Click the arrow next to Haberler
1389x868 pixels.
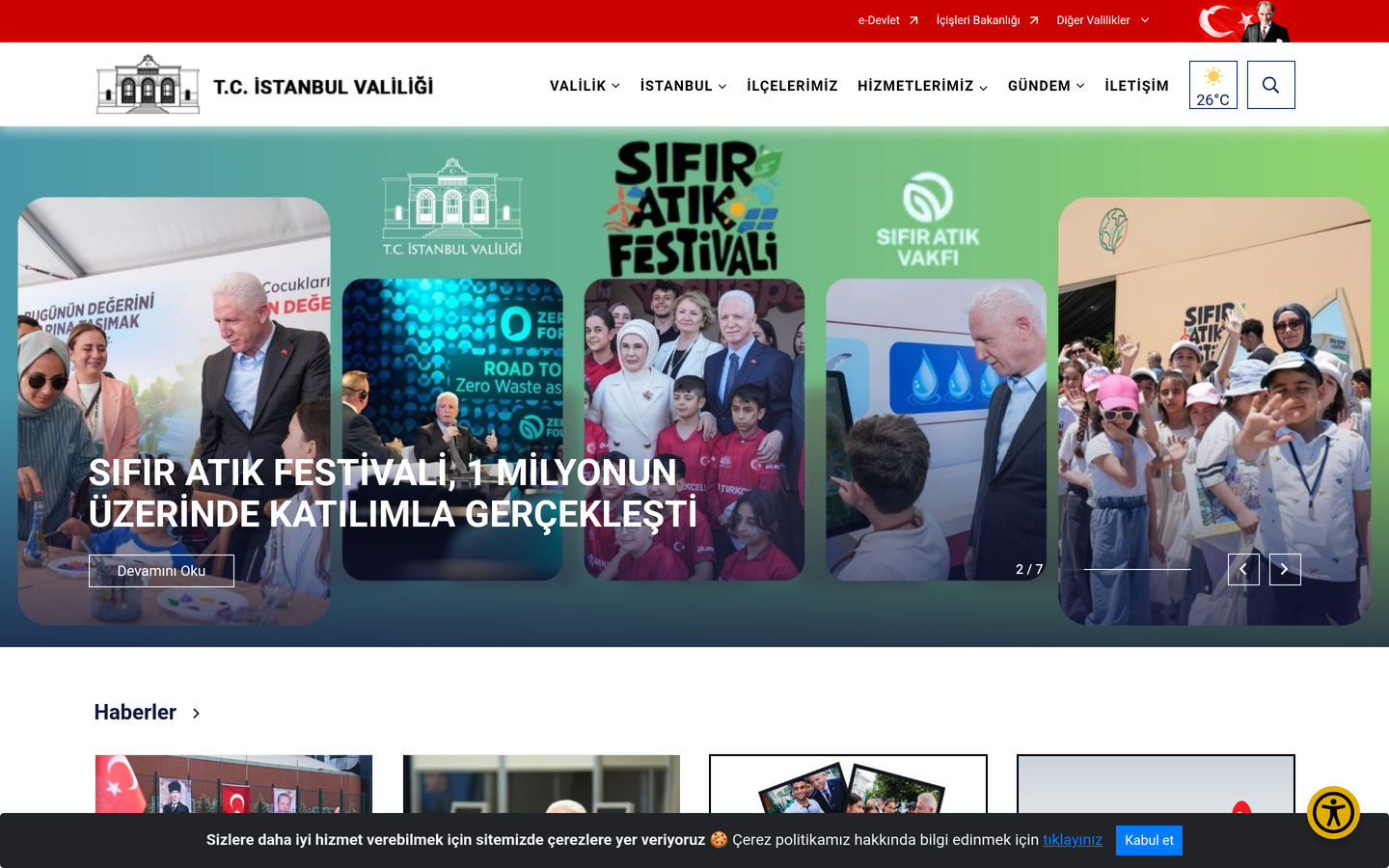coord(196,714)
